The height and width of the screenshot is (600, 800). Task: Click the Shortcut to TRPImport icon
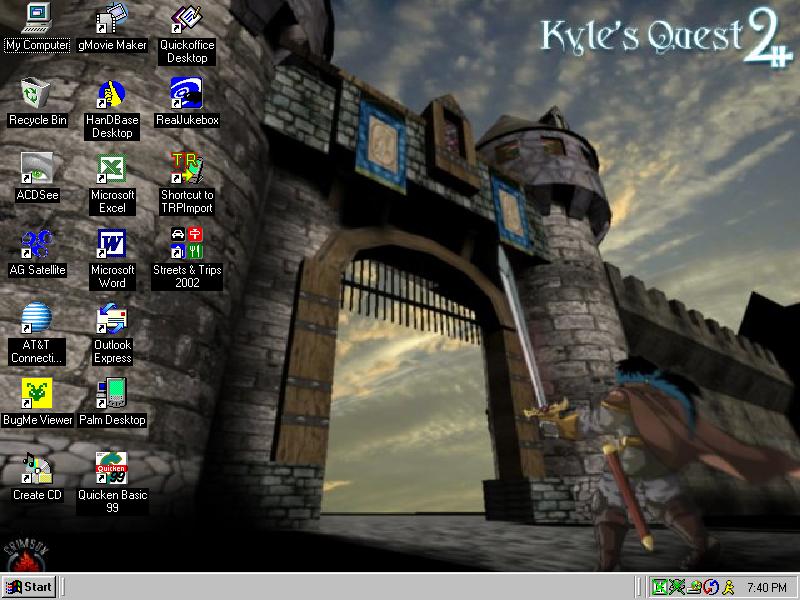pos(187,168)
